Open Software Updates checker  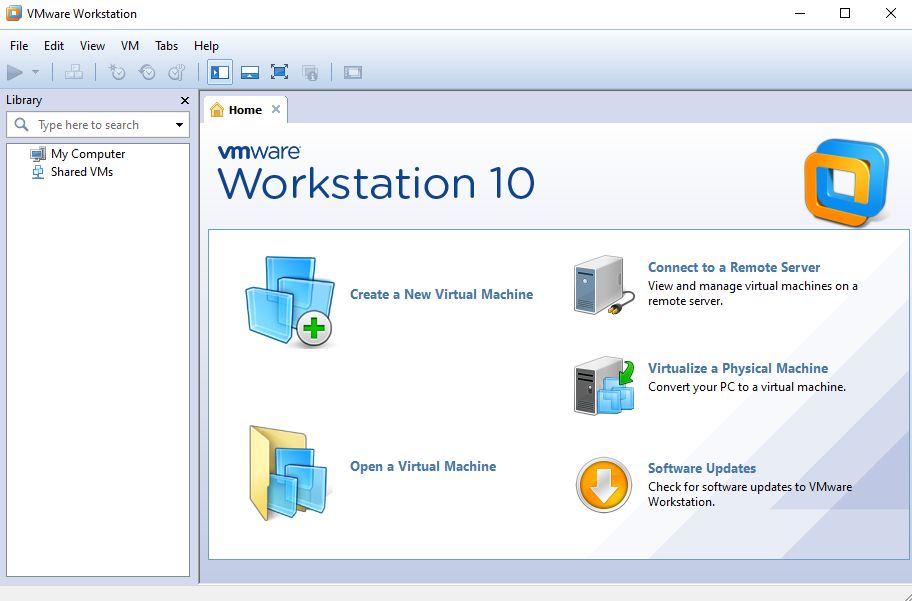click(x=701, y=468)
